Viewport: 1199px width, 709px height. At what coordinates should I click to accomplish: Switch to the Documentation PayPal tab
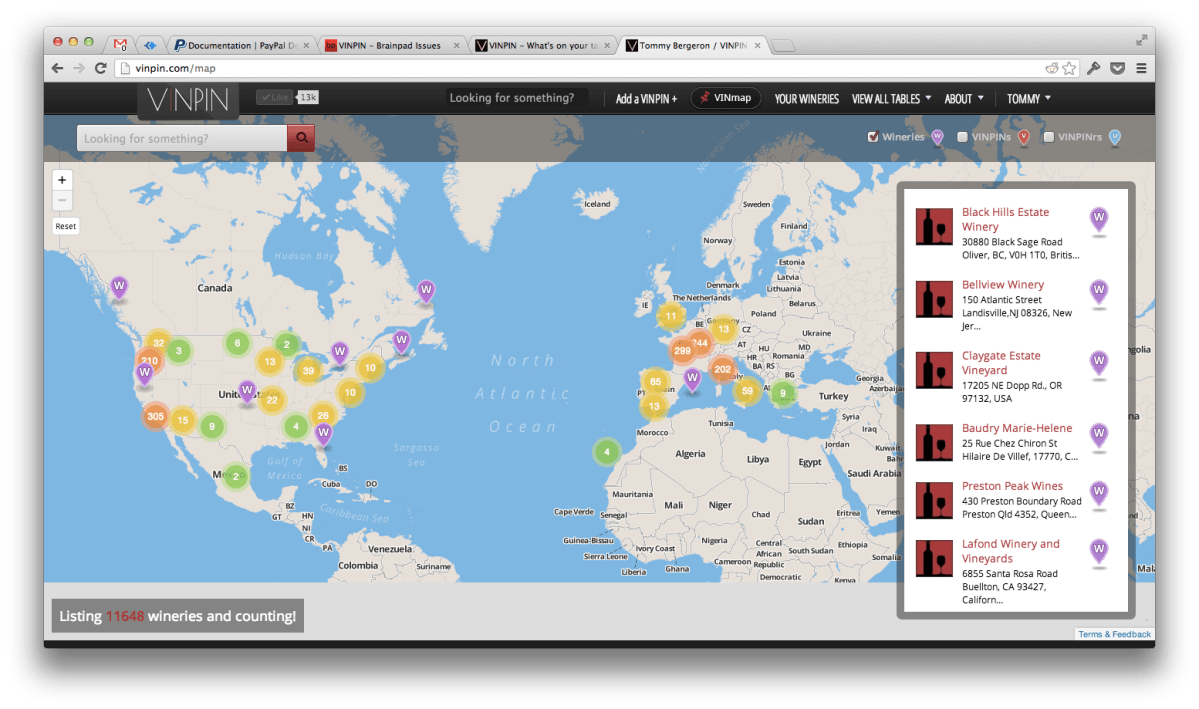242,45
